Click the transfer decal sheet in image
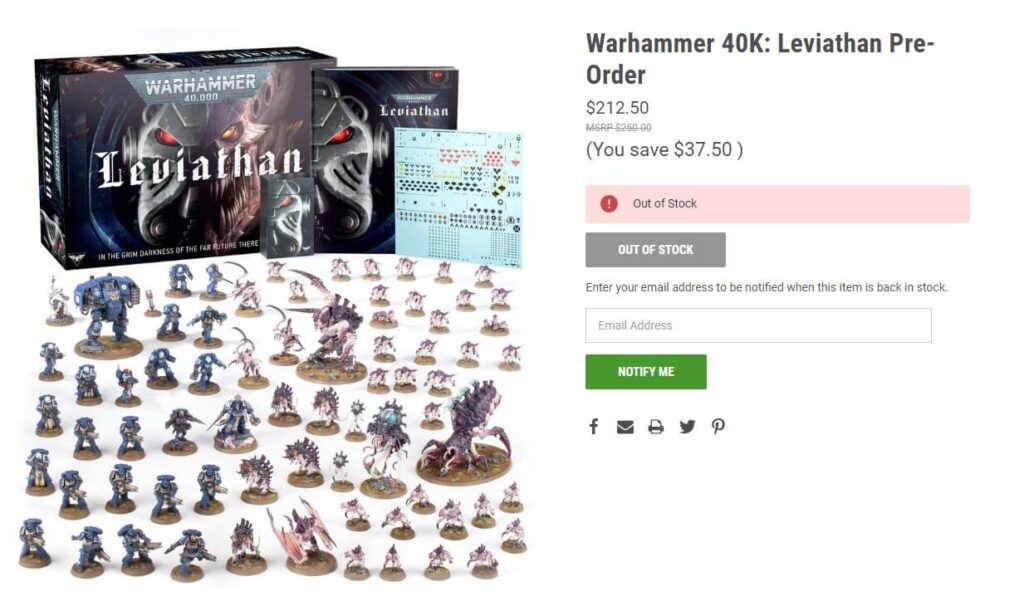Screen dimensions: 1024x601 [459, 198]
